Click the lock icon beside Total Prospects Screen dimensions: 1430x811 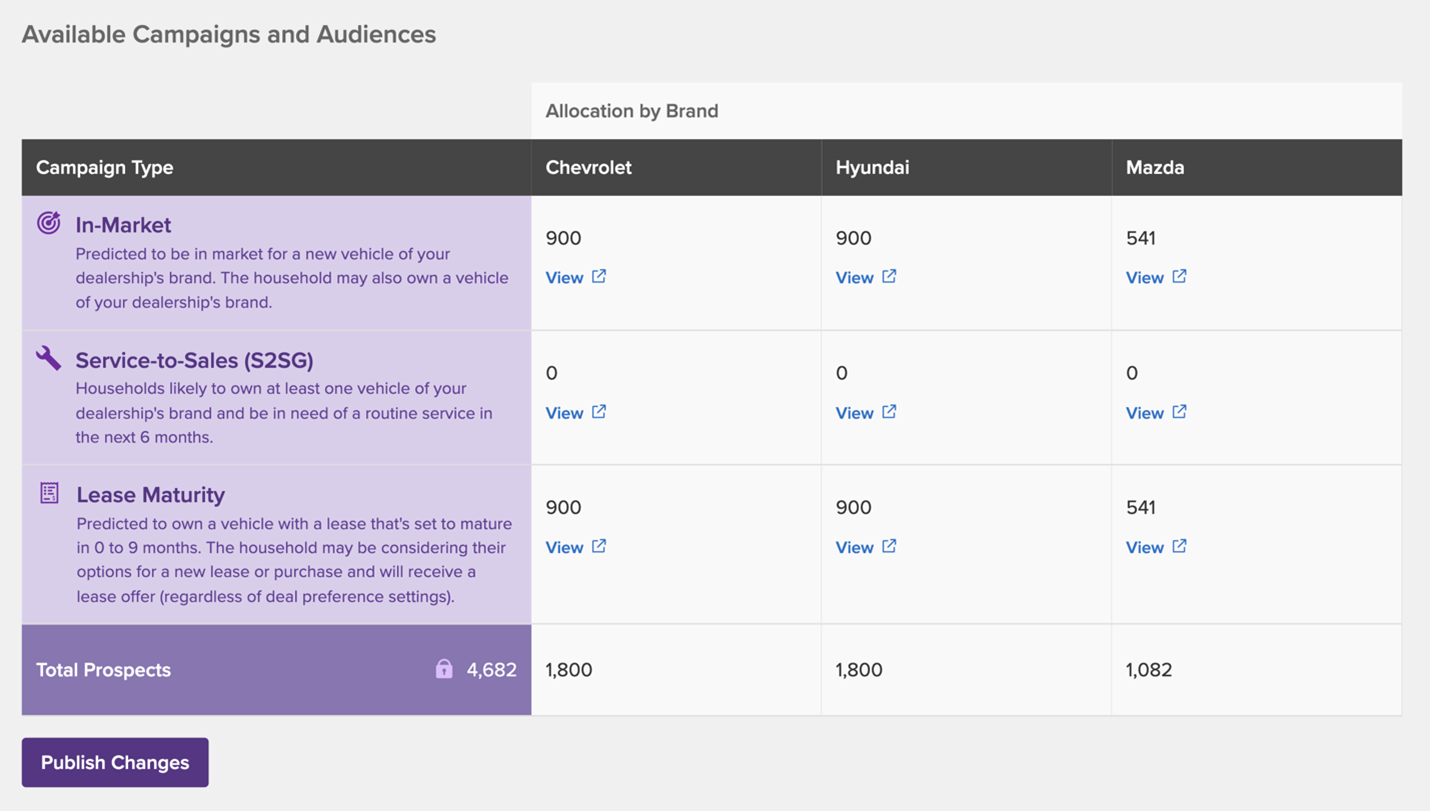click(x=444, y=669)
